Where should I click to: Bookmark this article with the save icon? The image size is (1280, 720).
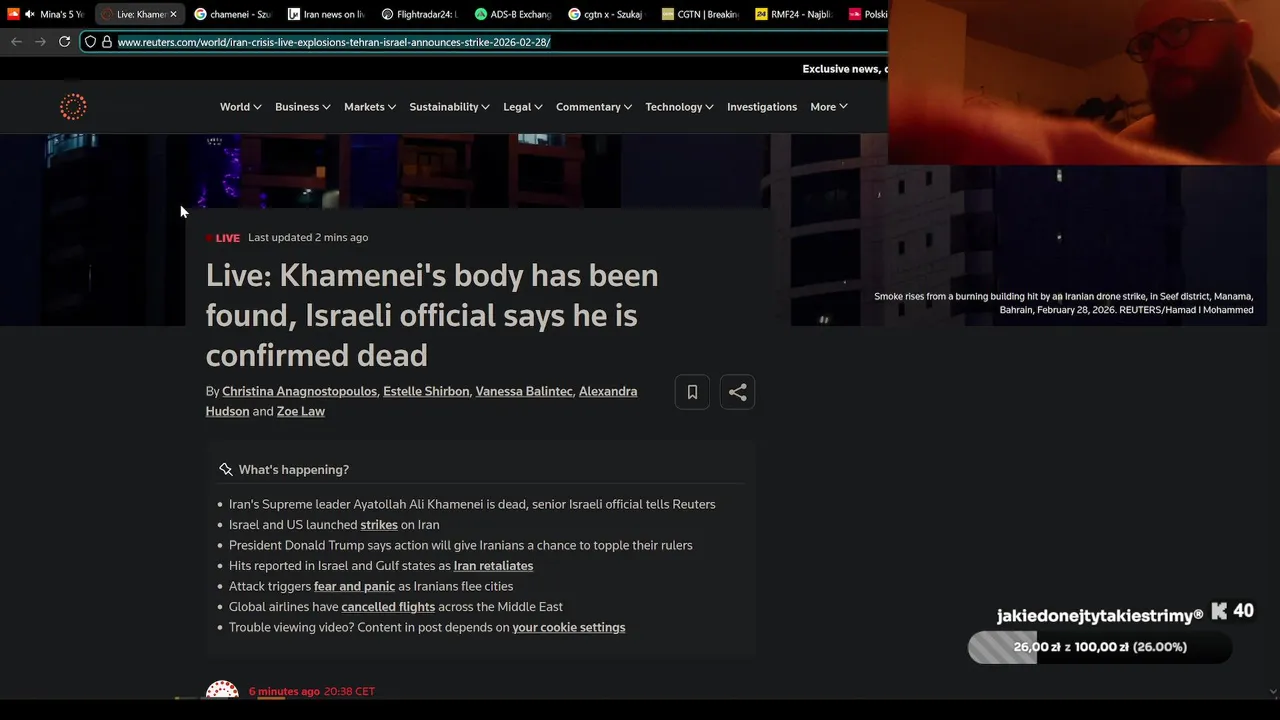click(x=692, y=393)
